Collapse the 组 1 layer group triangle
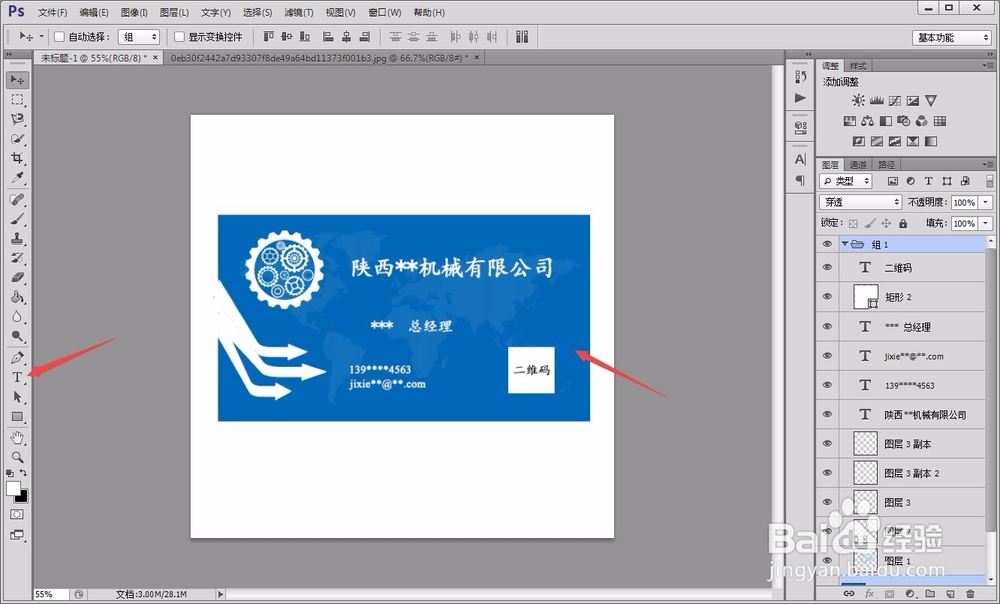The image size is (1000, 604). coord(845,243)
